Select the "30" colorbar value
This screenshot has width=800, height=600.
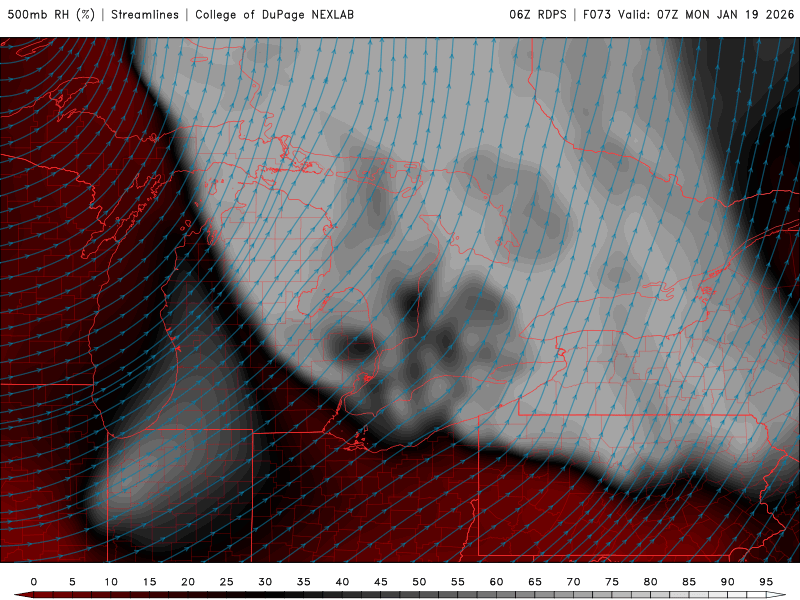pyautogui.click(x=265, y=582)
